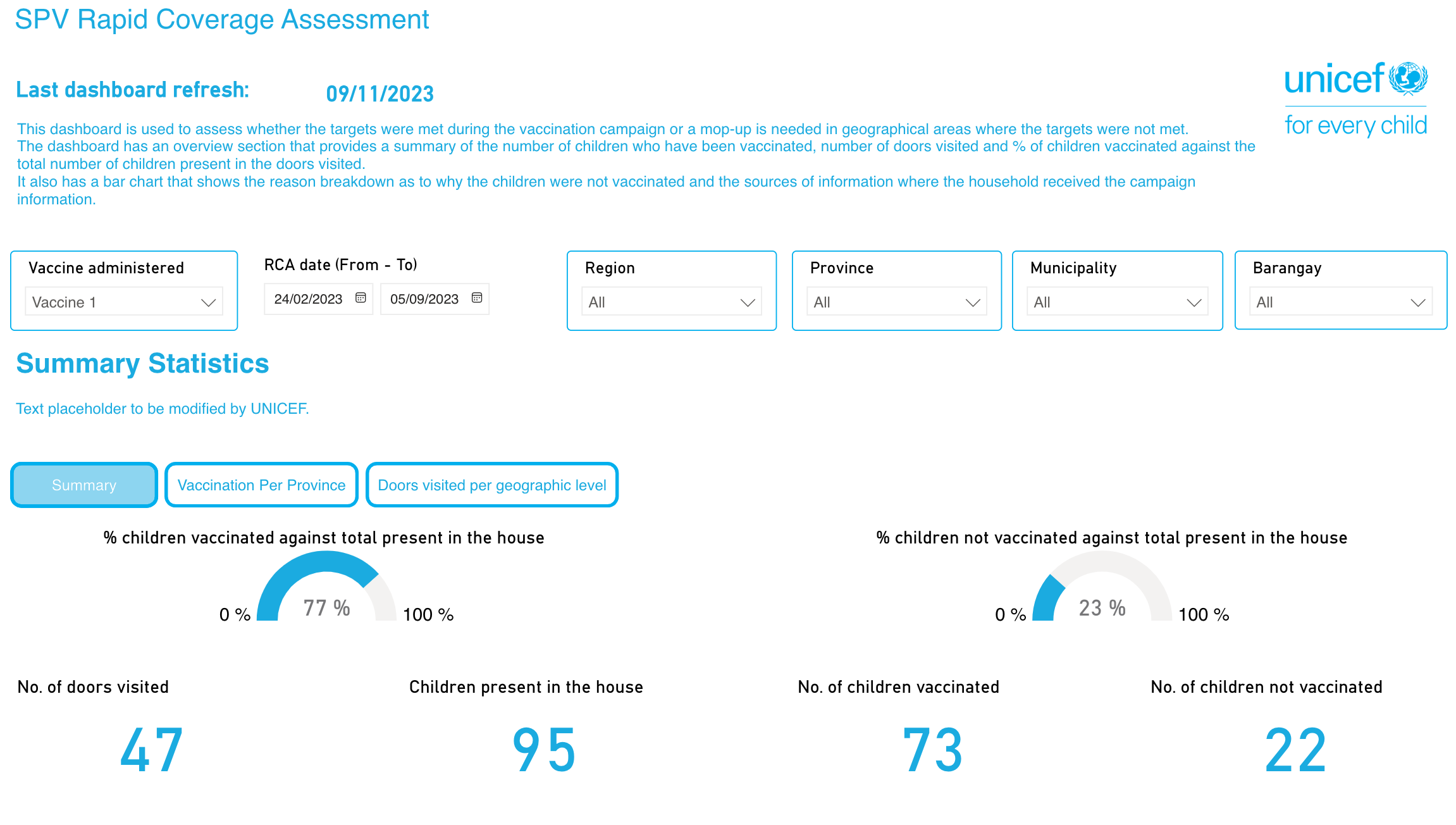The height and width of the screenshot is (825, 1456).
Task: Click the From date field 24/02/2023
Action: (319, 299)
